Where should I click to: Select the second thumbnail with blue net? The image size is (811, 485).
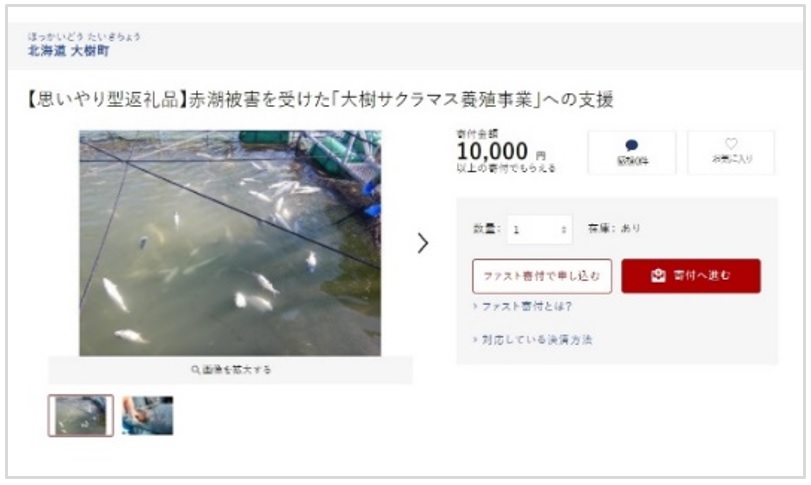point(147,416)
